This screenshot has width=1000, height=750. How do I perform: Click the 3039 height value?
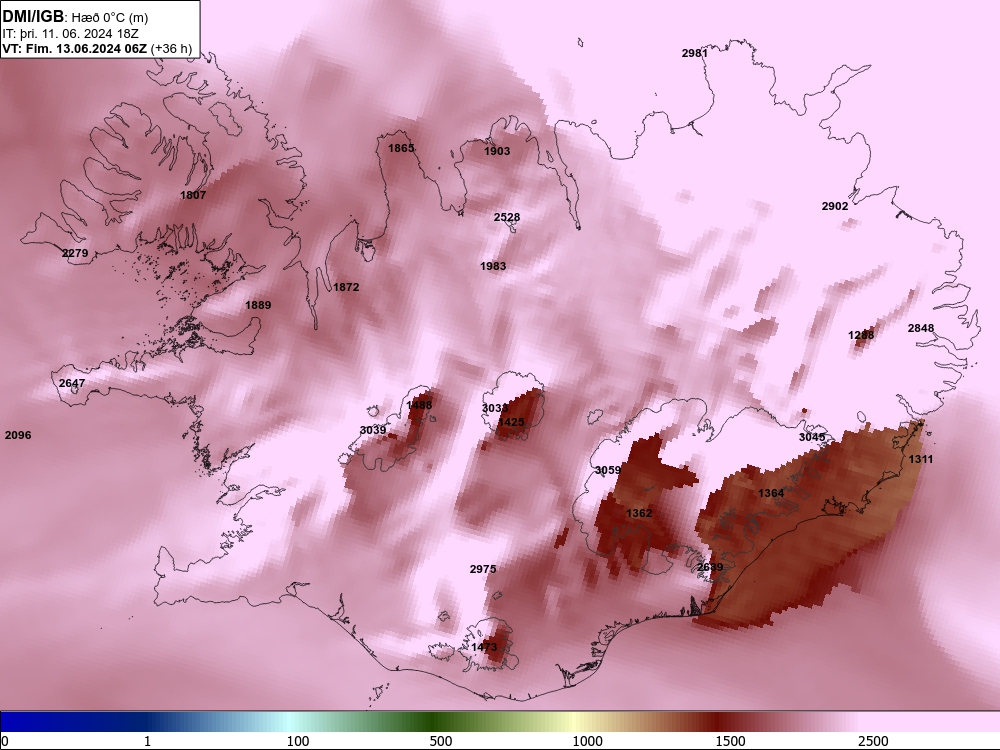click(x=372, y=430)
